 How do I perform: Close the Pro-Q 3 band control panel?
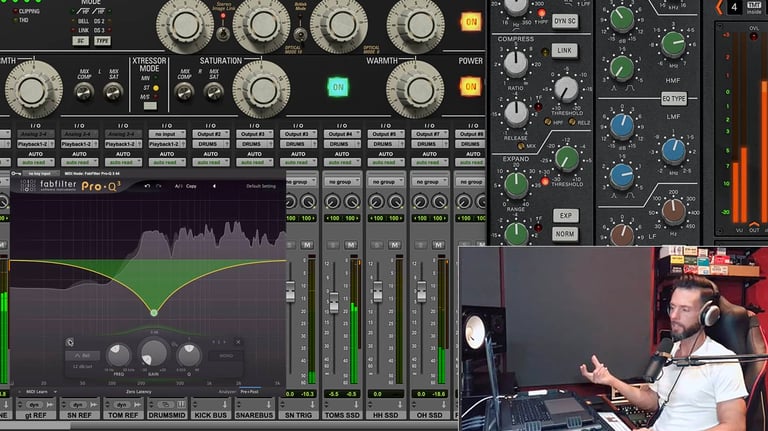tap(238, 342)
